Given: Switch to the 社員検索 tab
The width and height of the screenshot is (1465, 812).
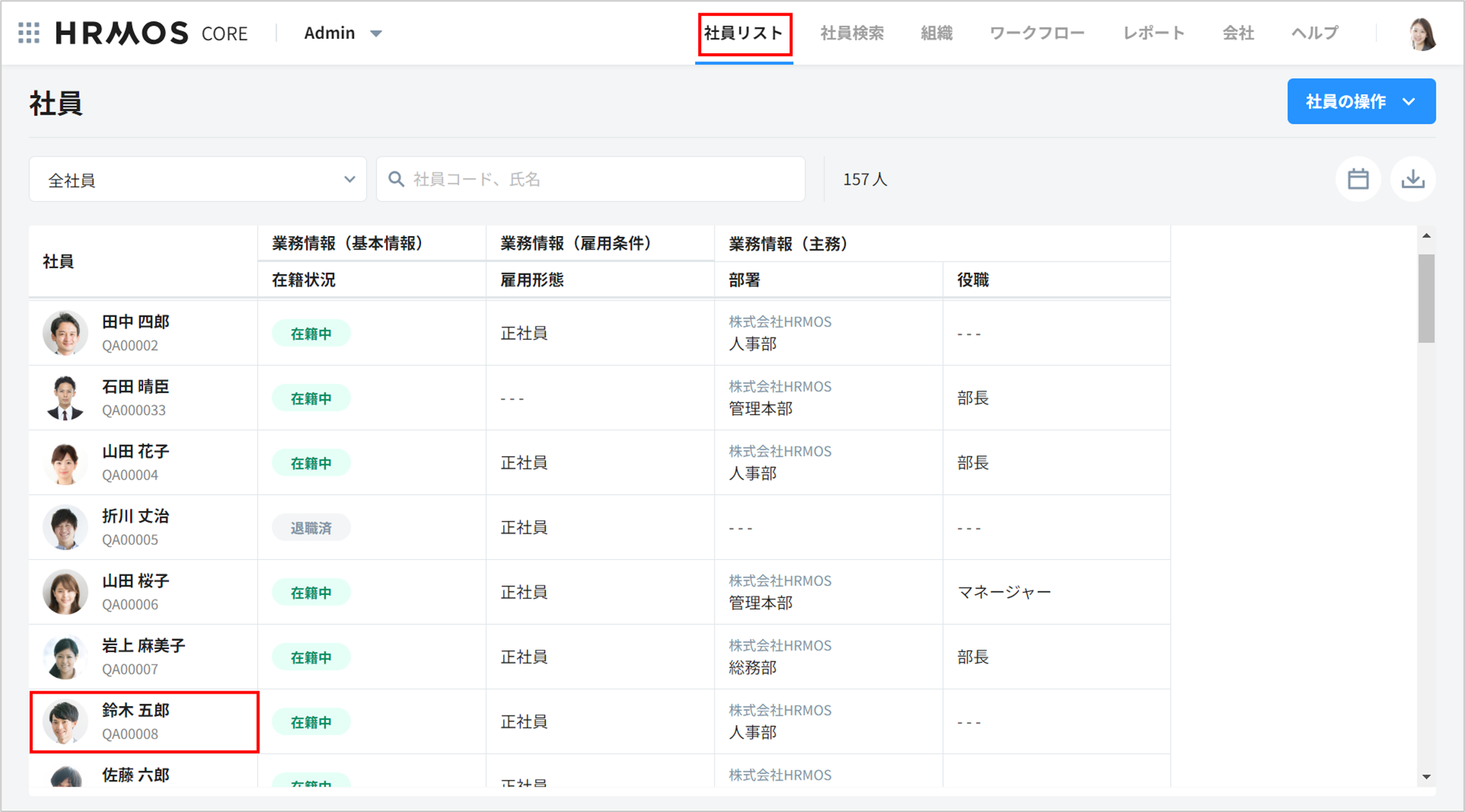Looking at the screenshot, I should coord(852,33).
